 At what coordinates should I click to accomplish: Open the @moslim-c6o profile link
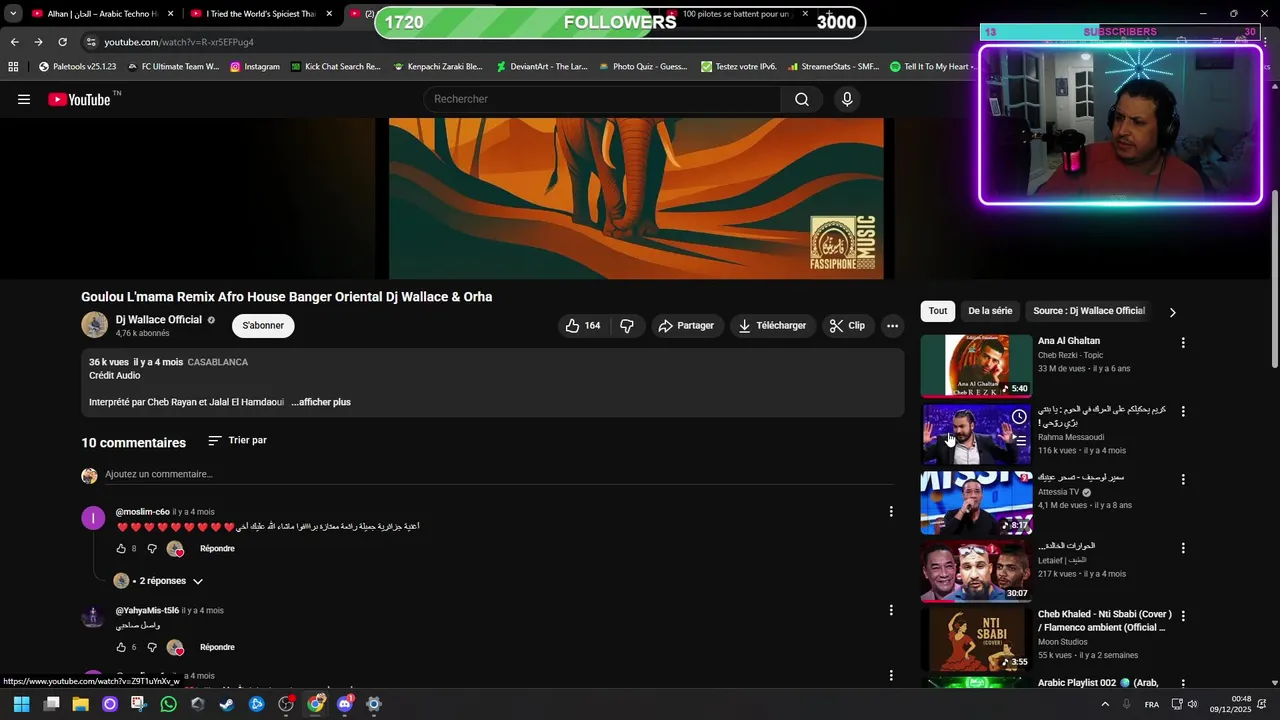tap(143, 512)
